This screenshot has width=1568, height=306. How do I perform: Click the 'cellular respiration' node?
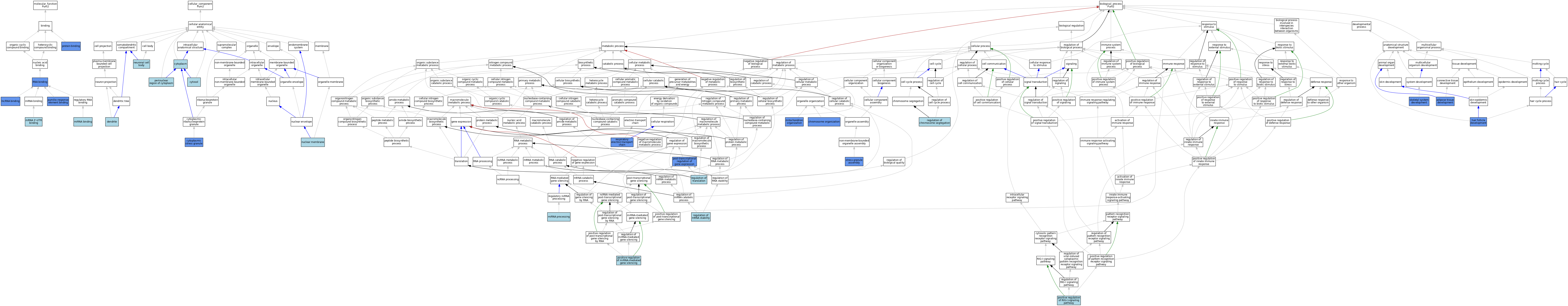[662, 122]
